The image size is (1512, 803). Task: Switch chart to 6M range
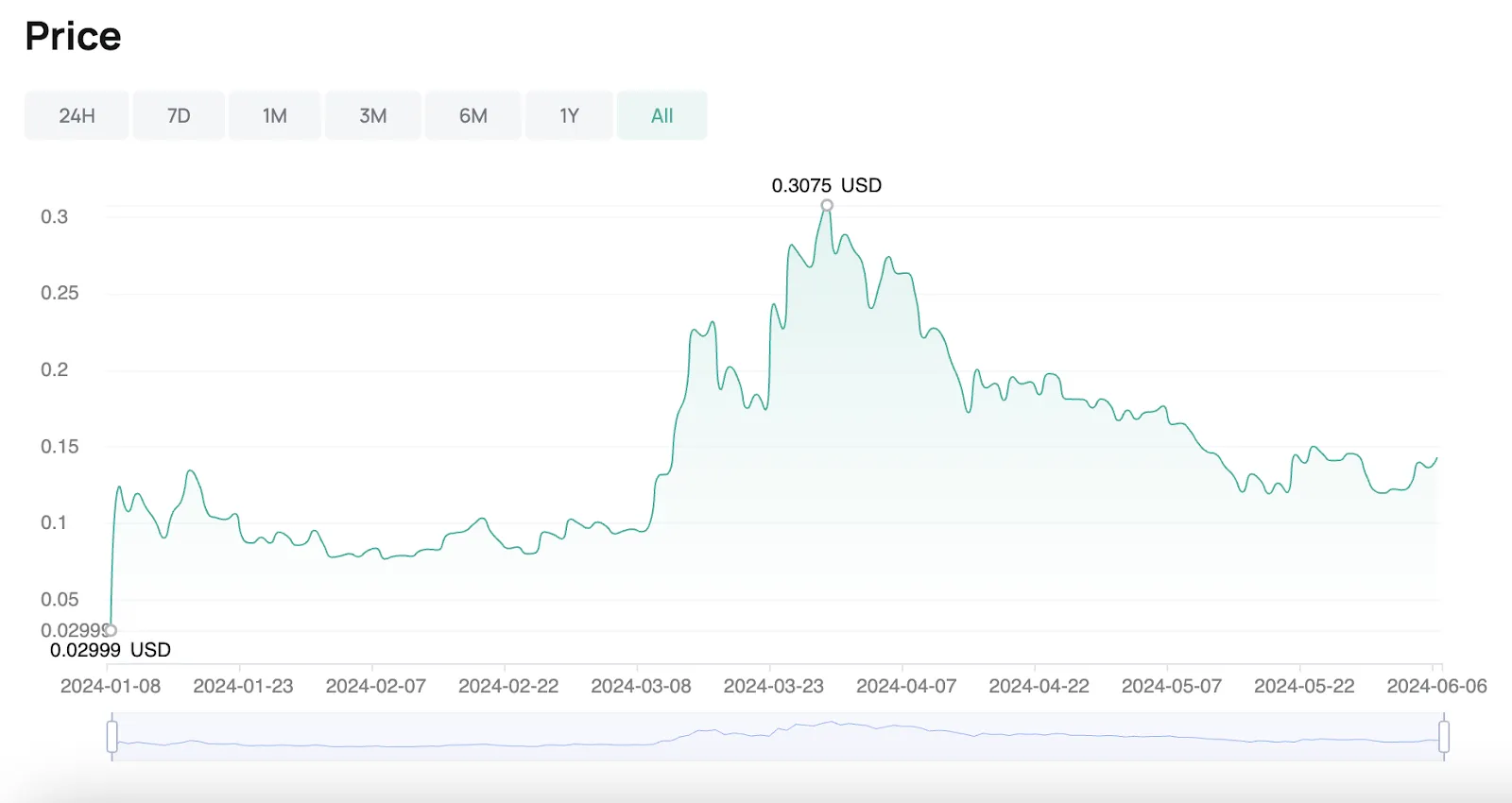(x=473, y=115)
